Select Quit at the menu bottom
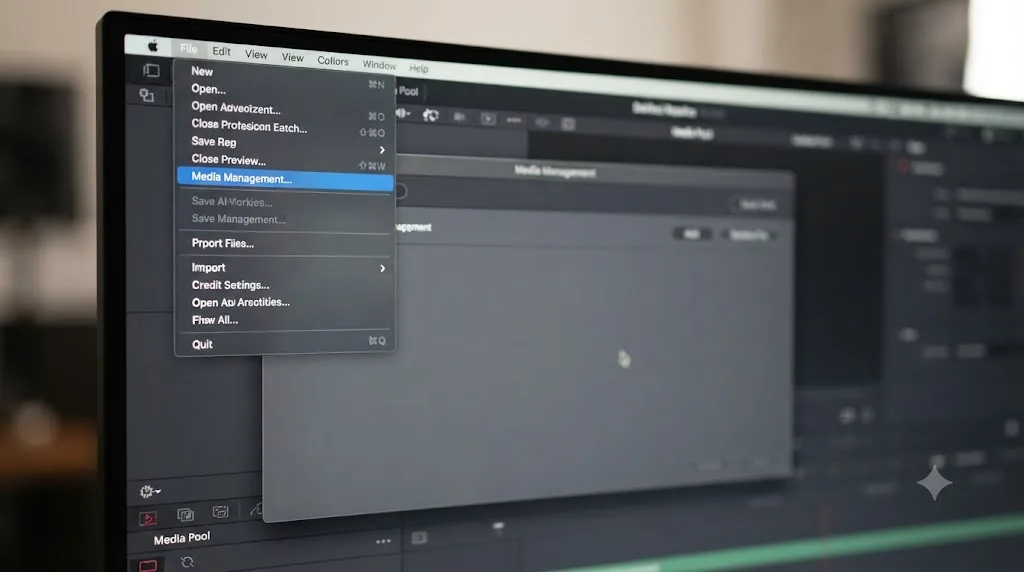Image resolution: width=1024 pixels, height=572 pixels. 285,344
